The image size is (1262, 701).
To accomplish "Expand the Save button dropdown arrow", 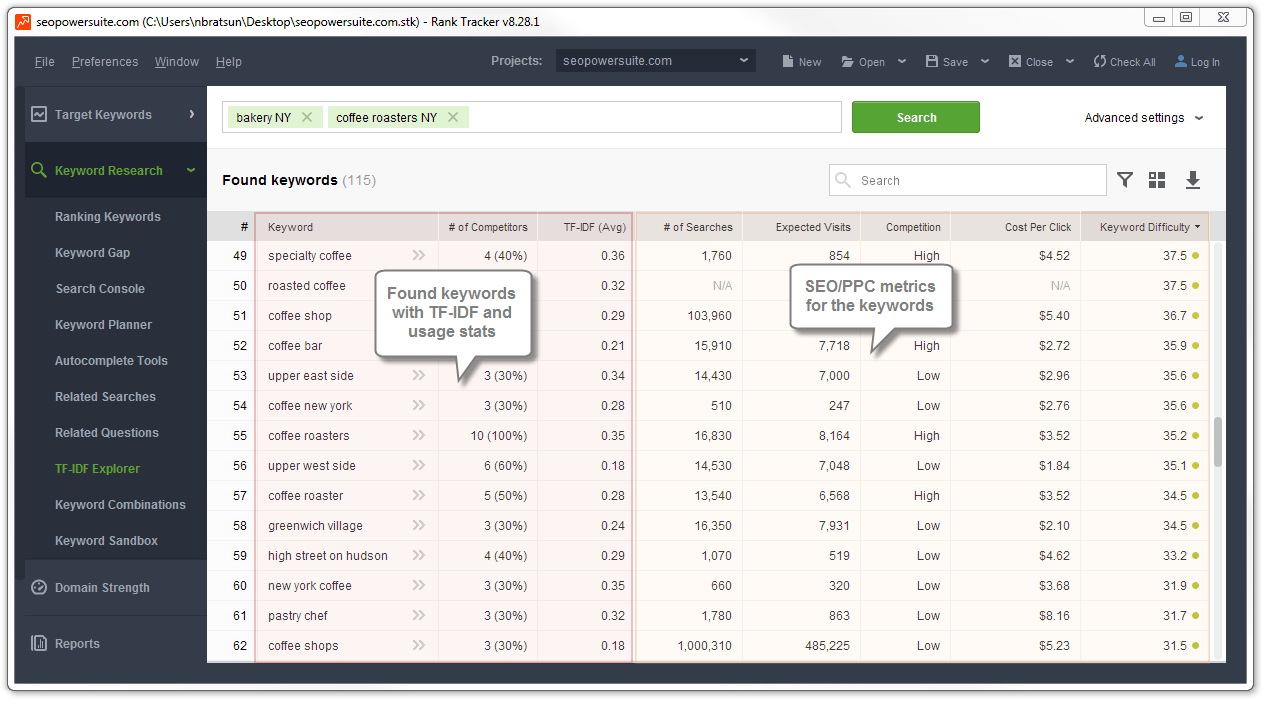I will [985, 61].
